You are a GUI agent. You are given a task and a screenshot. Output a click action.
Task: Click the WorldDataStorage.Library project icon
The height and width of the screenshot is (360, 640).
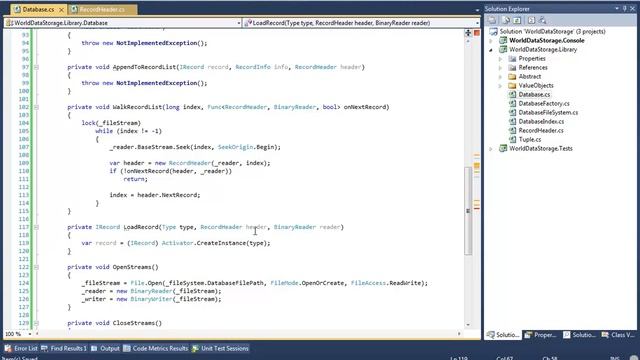pyautogui.click(x=503, y=49)
